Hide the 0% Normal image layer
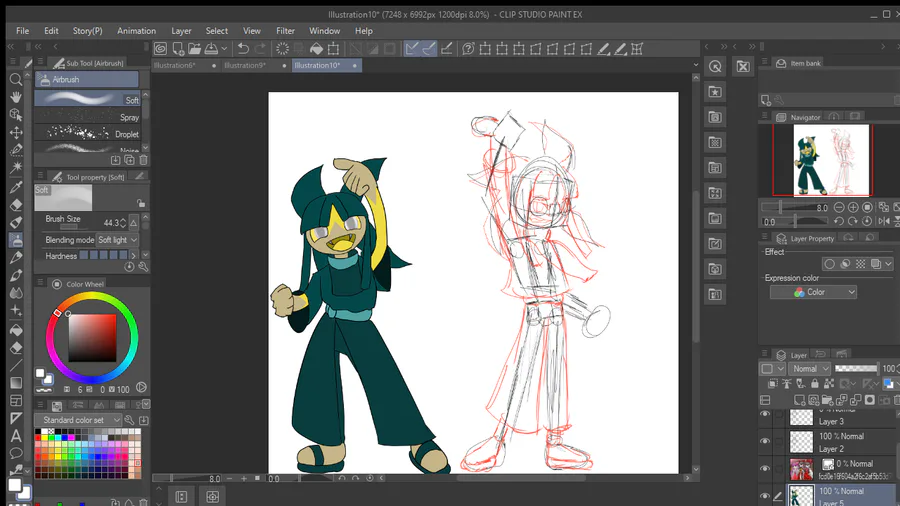The height and width of the screenshot is (506, 900). [765, 469]
